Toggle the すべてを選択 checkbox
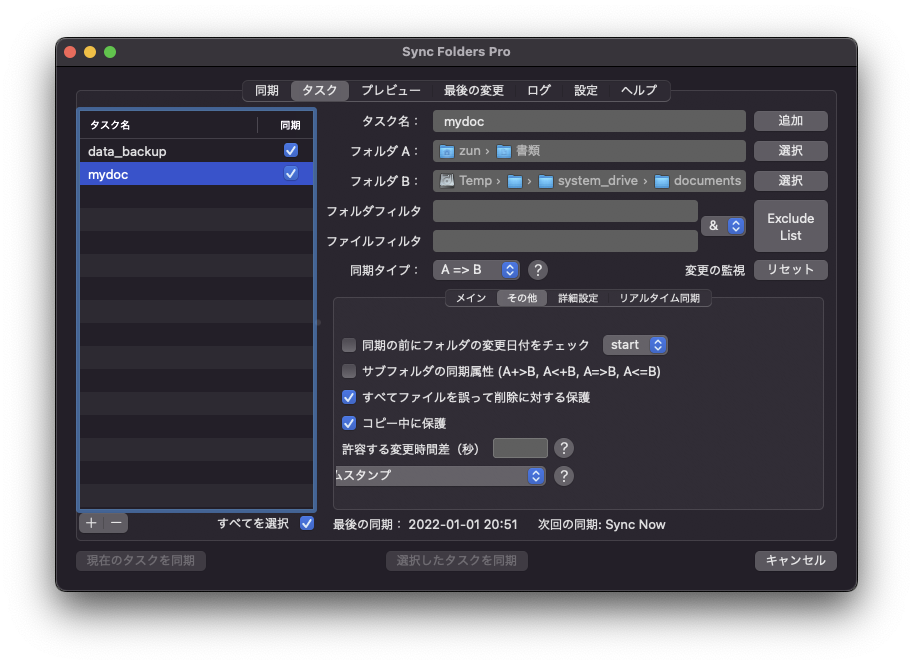Viewport: 913px width, 665px height. coord(307,523)
